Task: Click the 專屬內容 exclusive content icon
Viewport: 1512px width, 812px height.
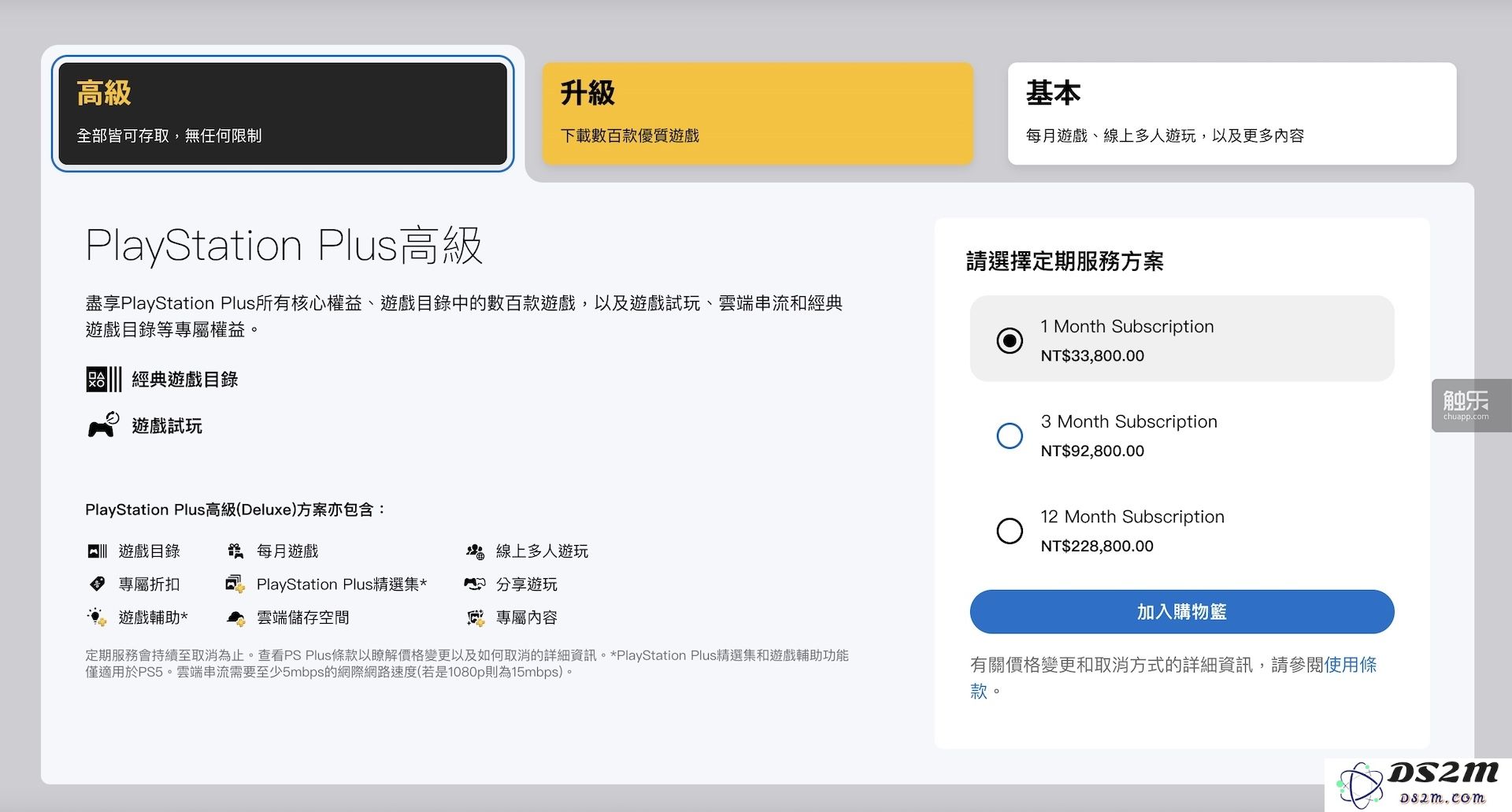Action: click(x=475, y=617)
